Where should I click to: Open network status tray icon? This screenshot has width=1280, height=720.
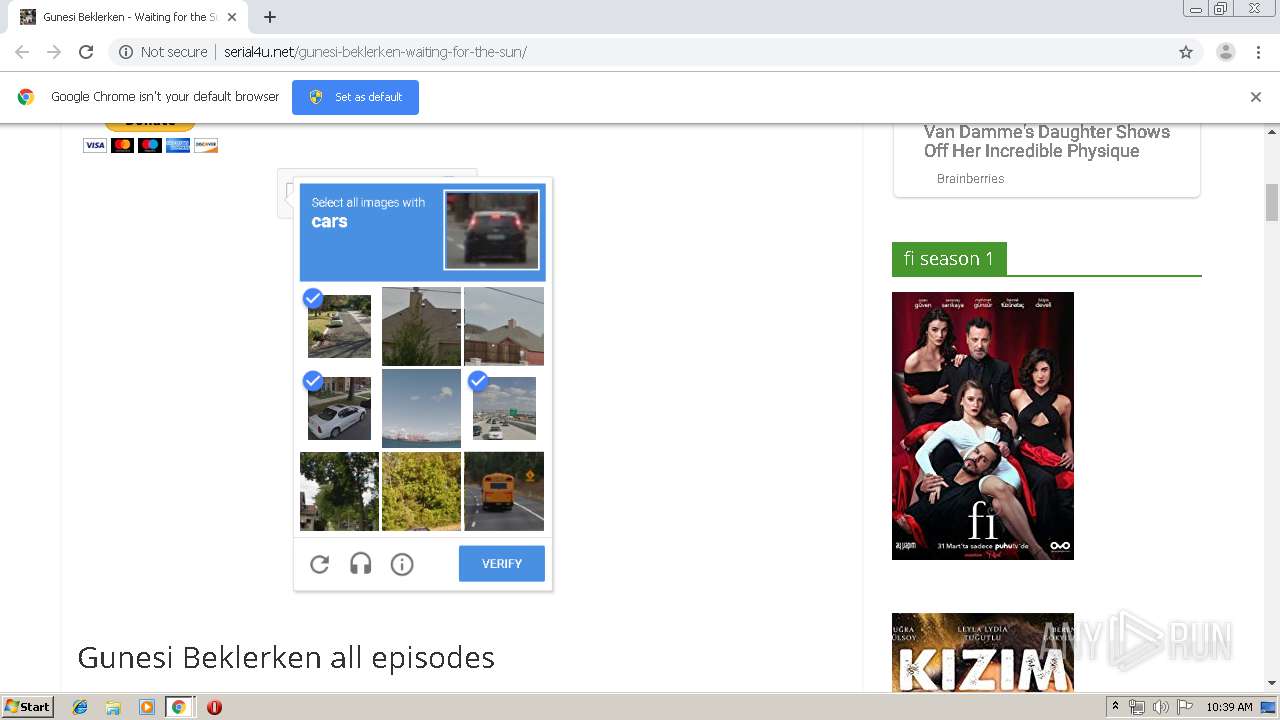[x=1137, y=707]
